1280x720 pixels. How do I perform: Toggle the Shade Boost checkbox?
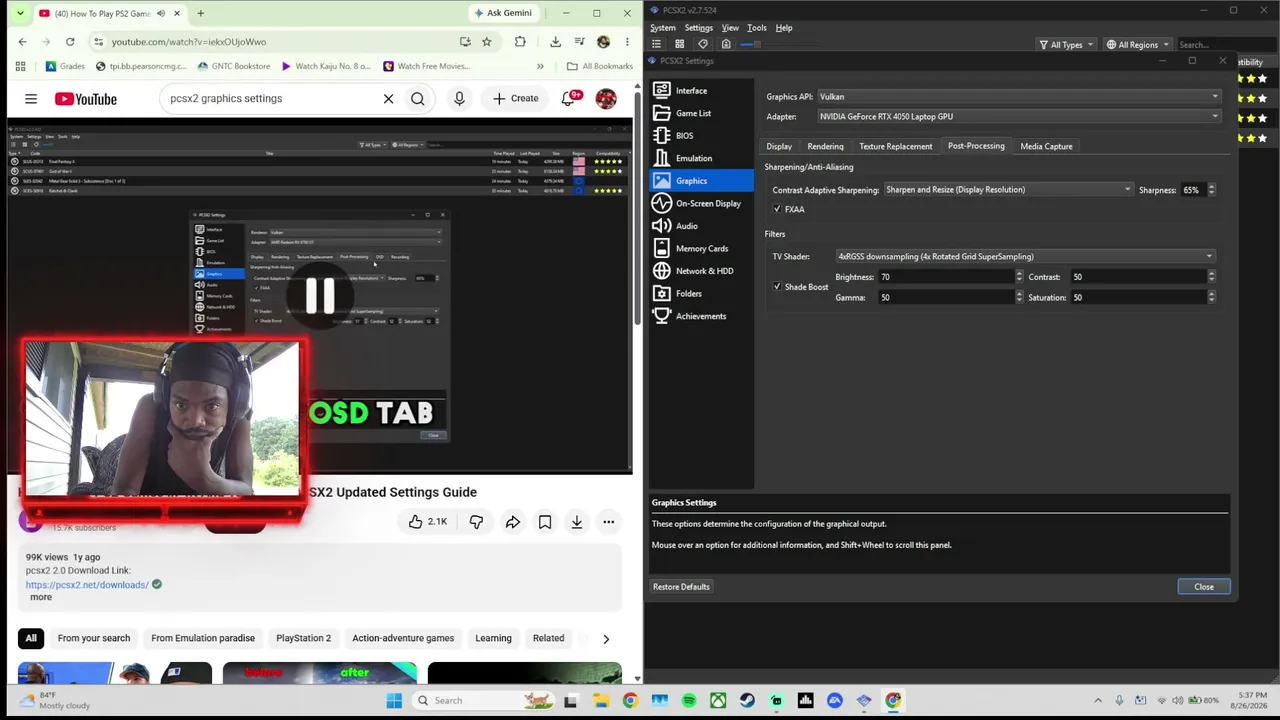[x=777, y=287]
